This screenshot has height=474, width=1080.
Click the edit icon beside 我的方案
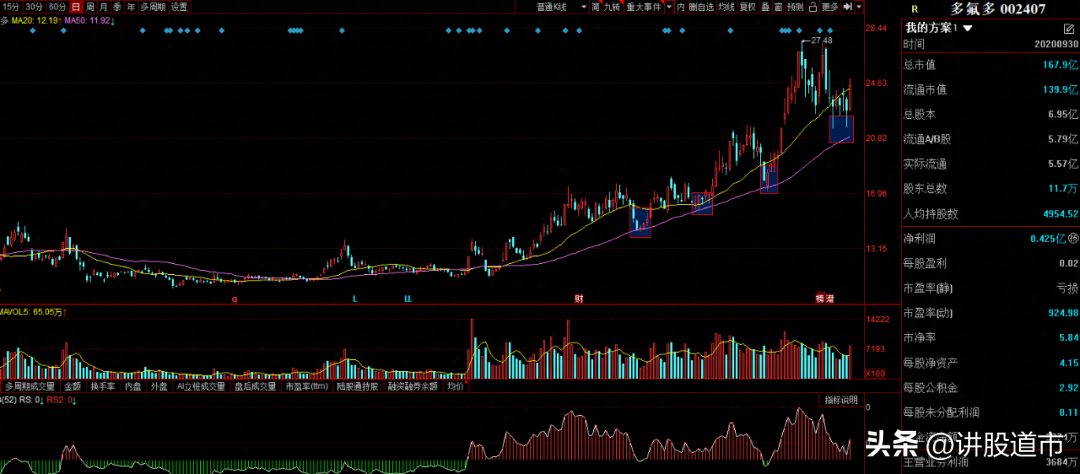[1067, 28]
